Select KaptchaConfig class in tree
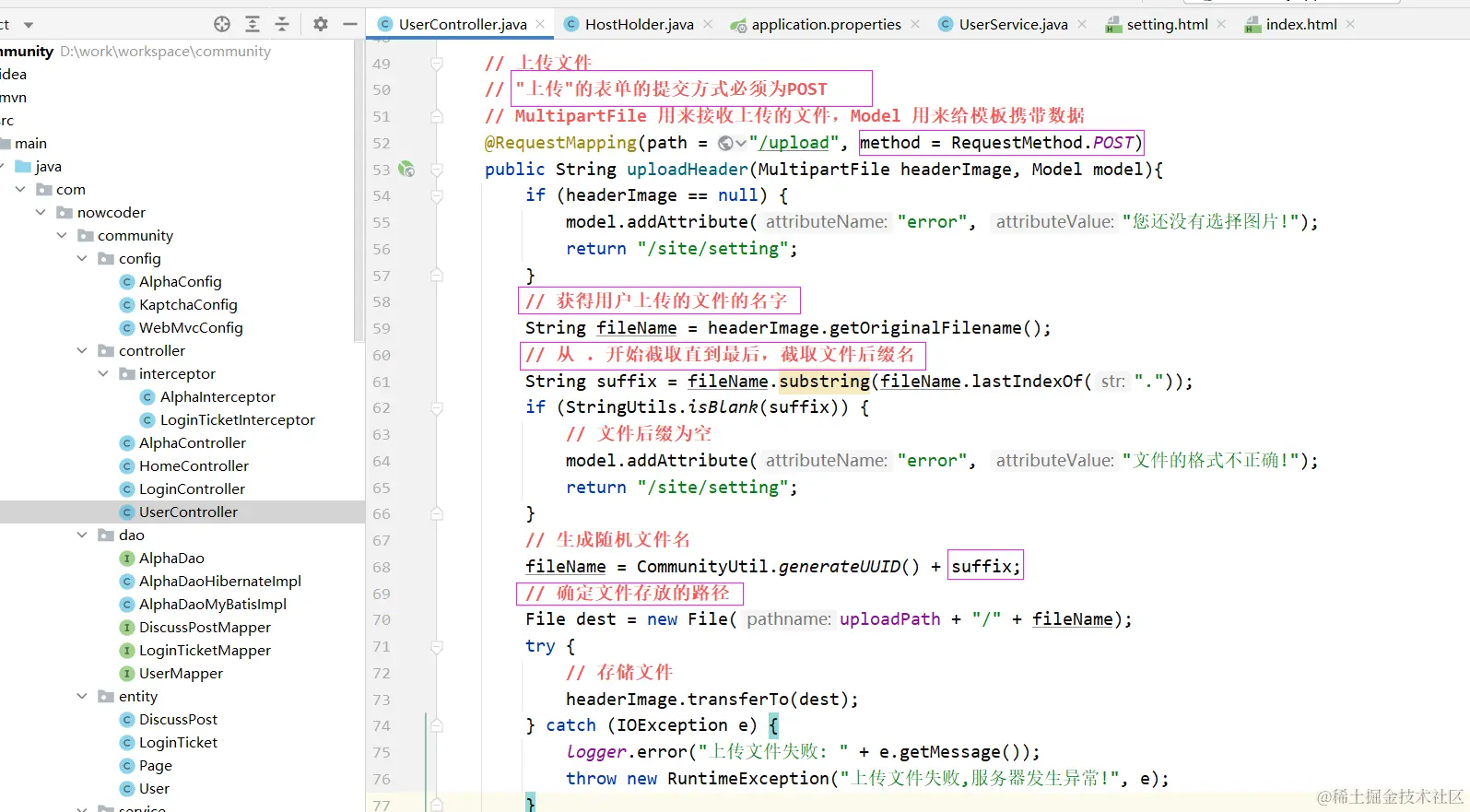This screenshot has height=812, width=1470. click(x=188, y=304)
